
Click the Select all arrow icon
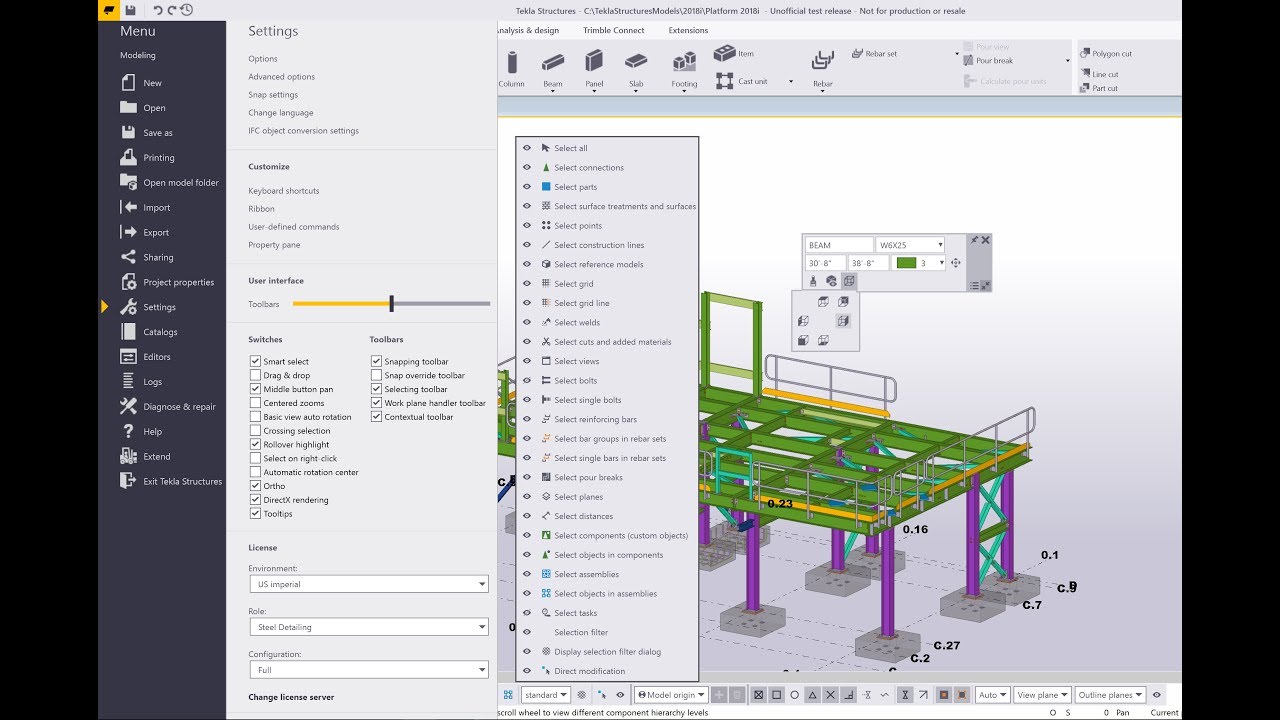click(x=546, y=148)
